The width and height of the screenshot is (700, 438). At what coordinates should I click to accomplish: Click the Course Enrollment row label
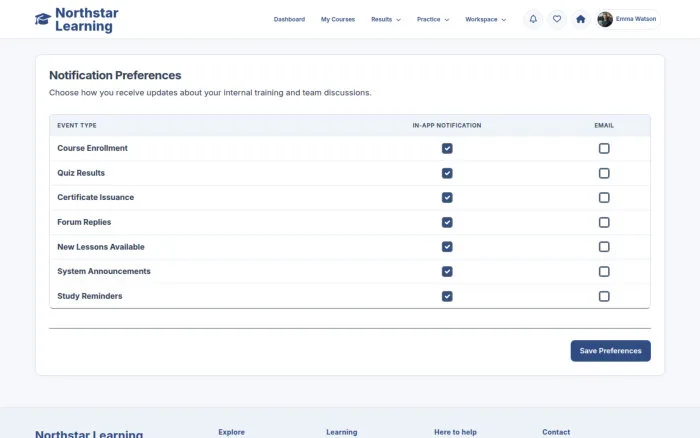tap(92, 148)
